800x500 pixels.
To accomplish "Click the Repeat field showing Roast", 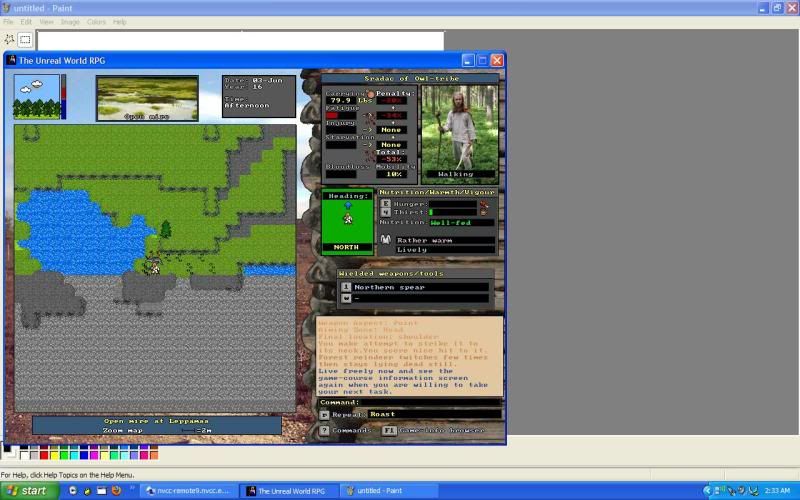I will tap(434, 414).
